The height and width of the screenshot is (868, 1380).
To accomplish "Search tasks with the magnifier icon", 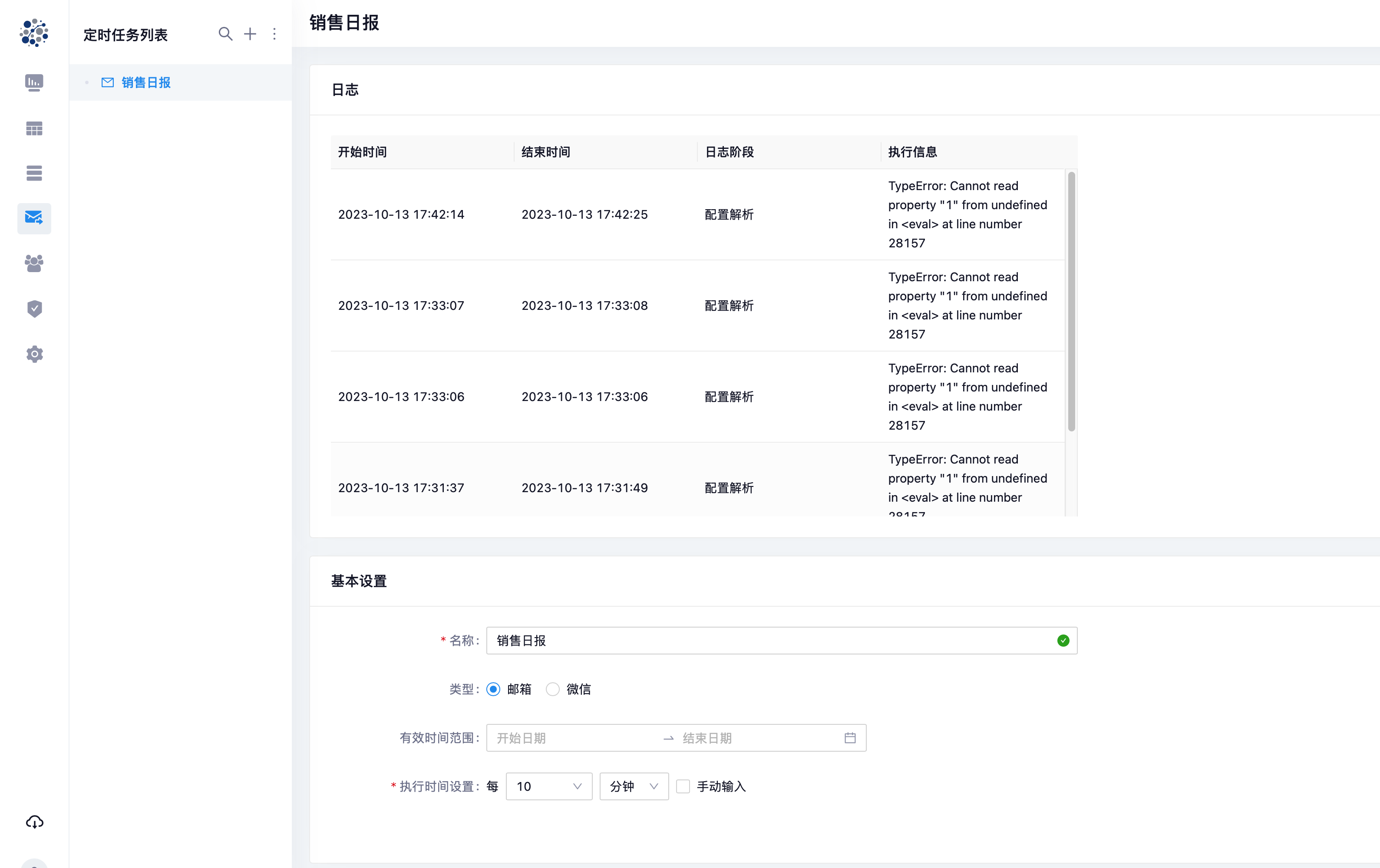I will point(225,34).
